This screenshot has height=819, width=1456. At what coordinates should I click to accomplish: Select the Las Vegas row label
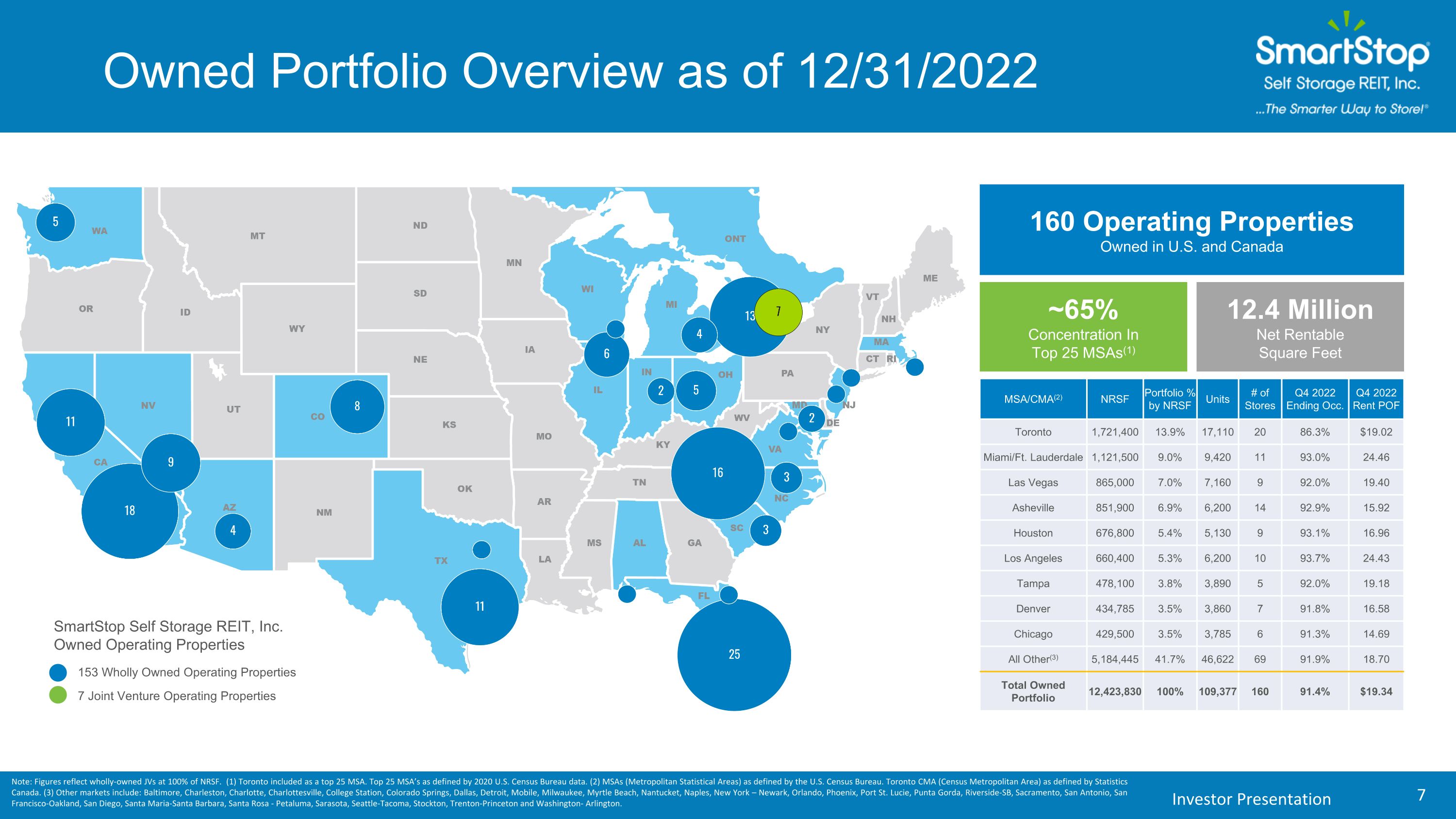click(1033, 483)
